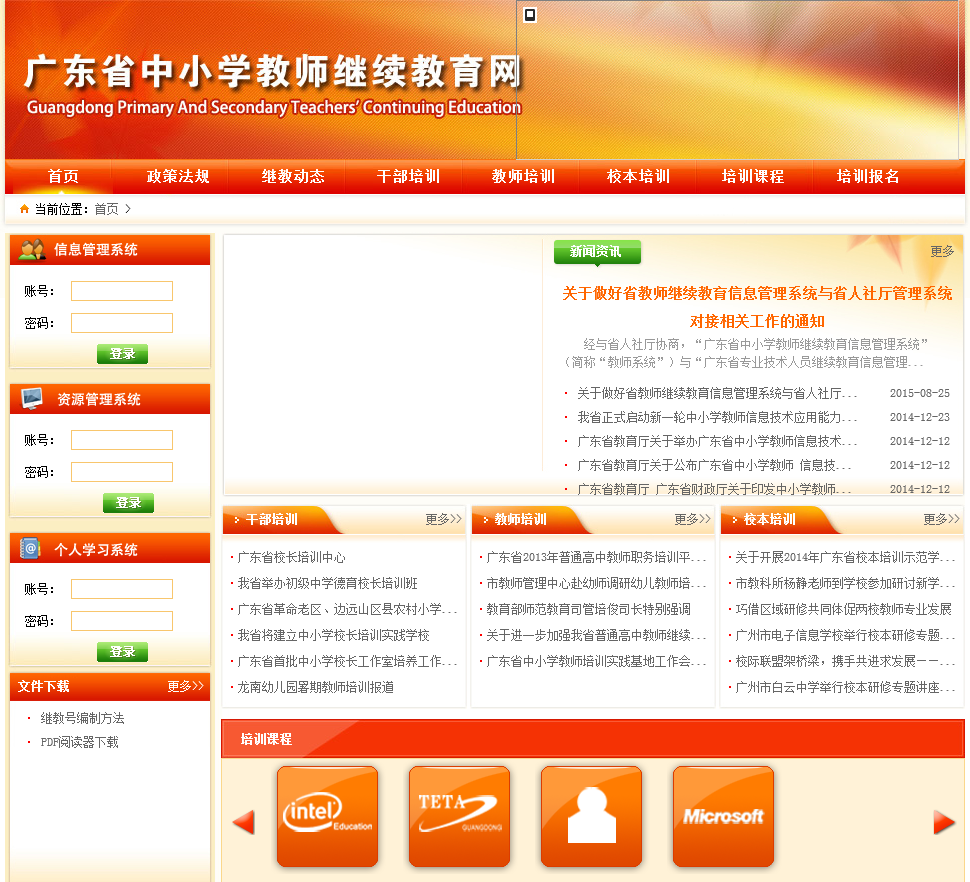Open 广州市白云中学举行校本研修专题讲座 link
The image size is (970, 882).
[845, 687]
